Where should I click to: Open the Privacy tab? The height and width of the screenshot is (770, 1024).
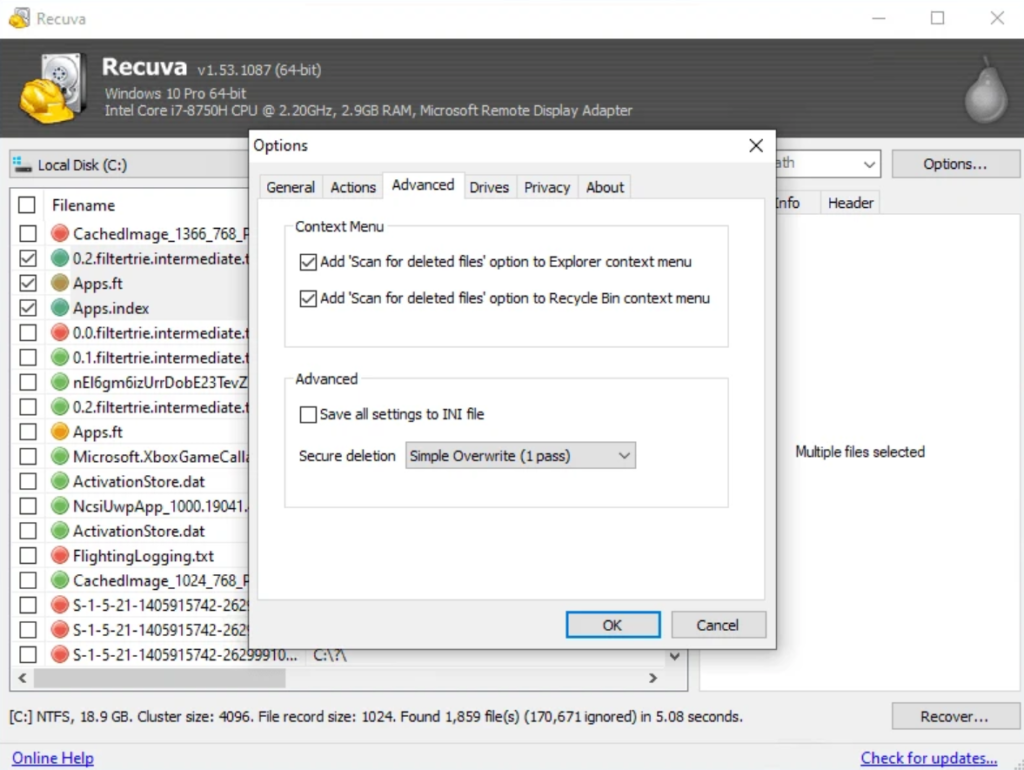pyautogui.click(x=547, y=187)
